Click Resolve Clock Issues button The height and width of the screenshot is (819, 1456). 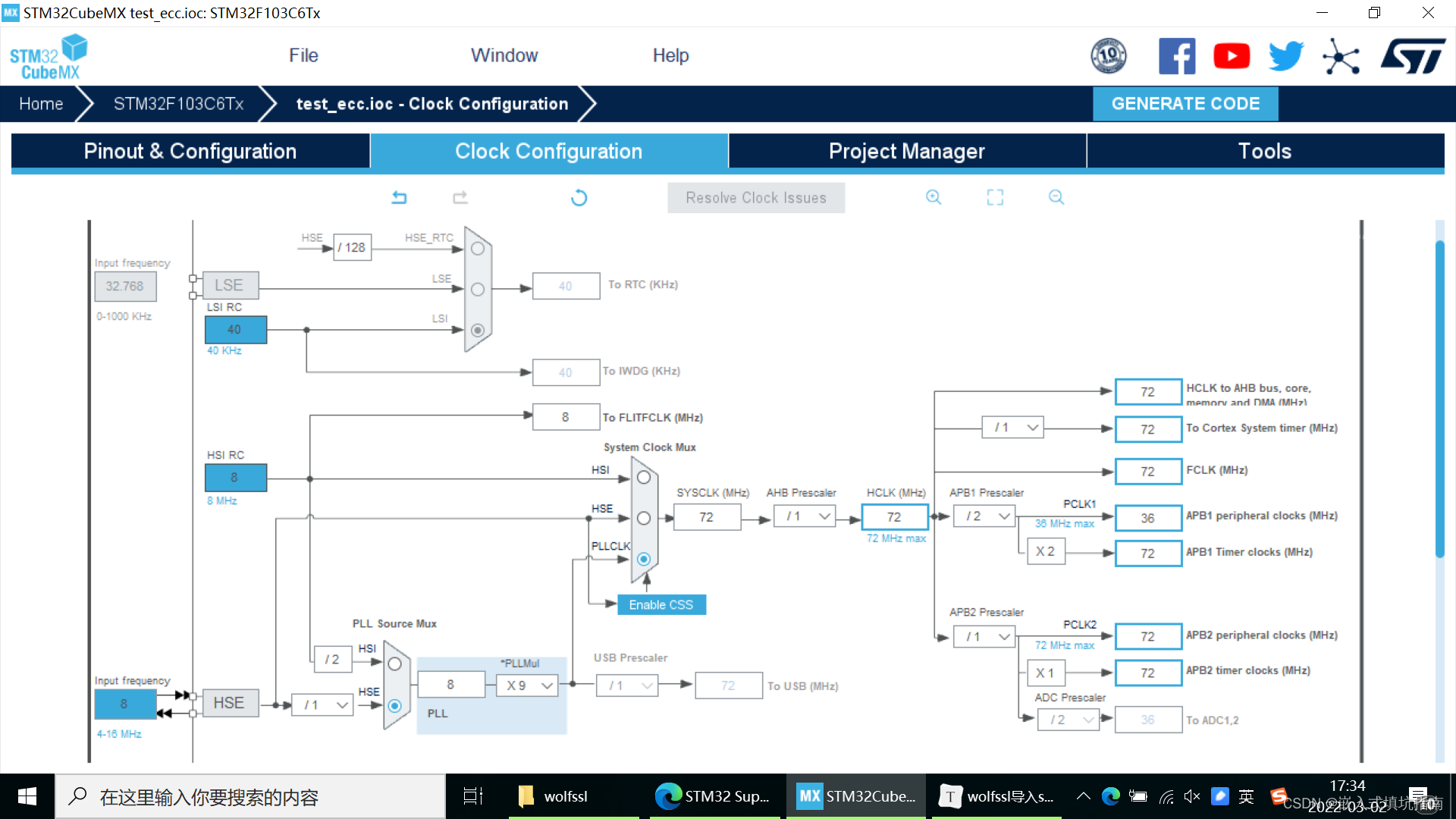(x=755, y=198)
